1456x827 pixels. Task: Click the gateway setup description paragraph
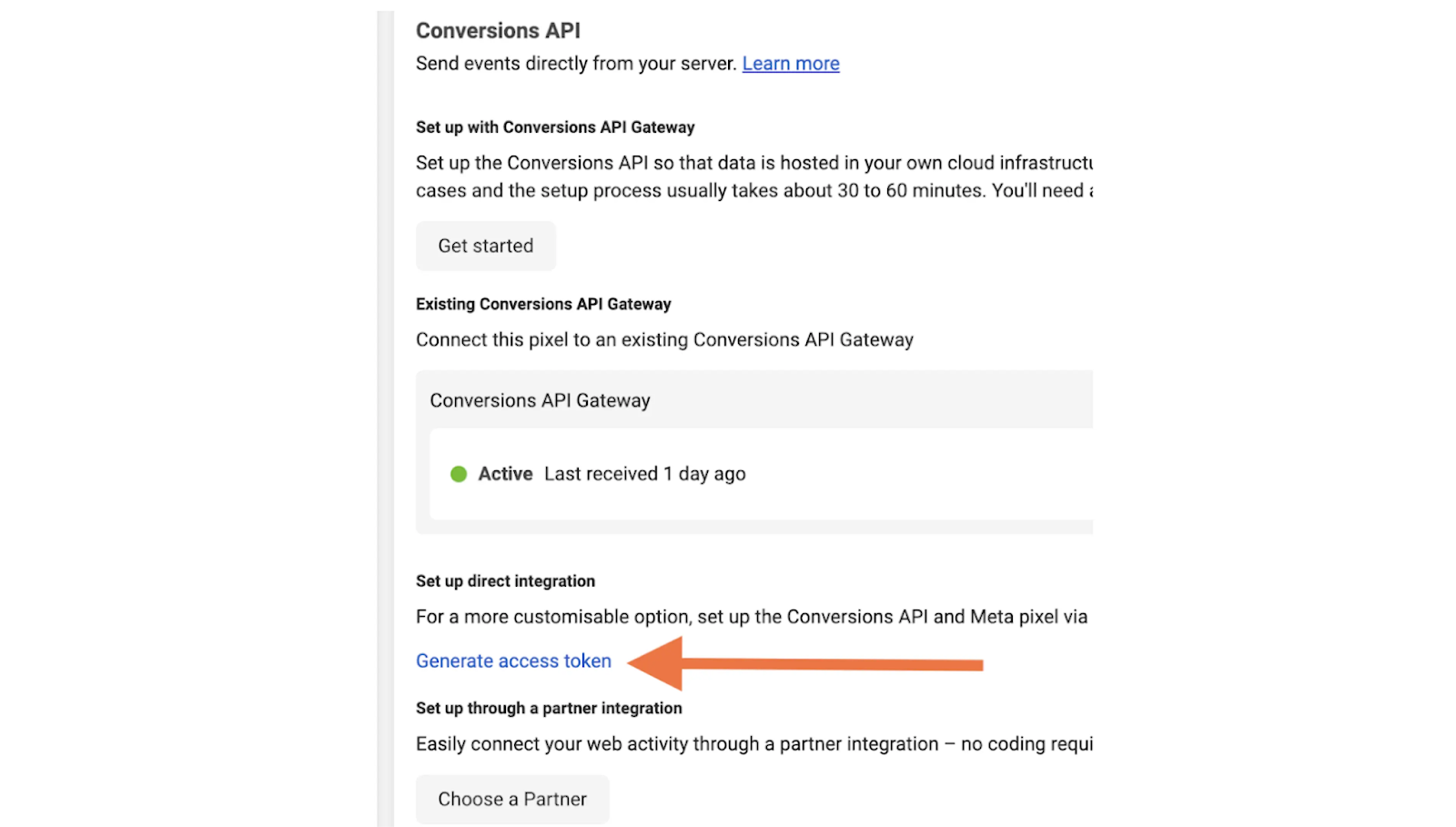(755, 176)
